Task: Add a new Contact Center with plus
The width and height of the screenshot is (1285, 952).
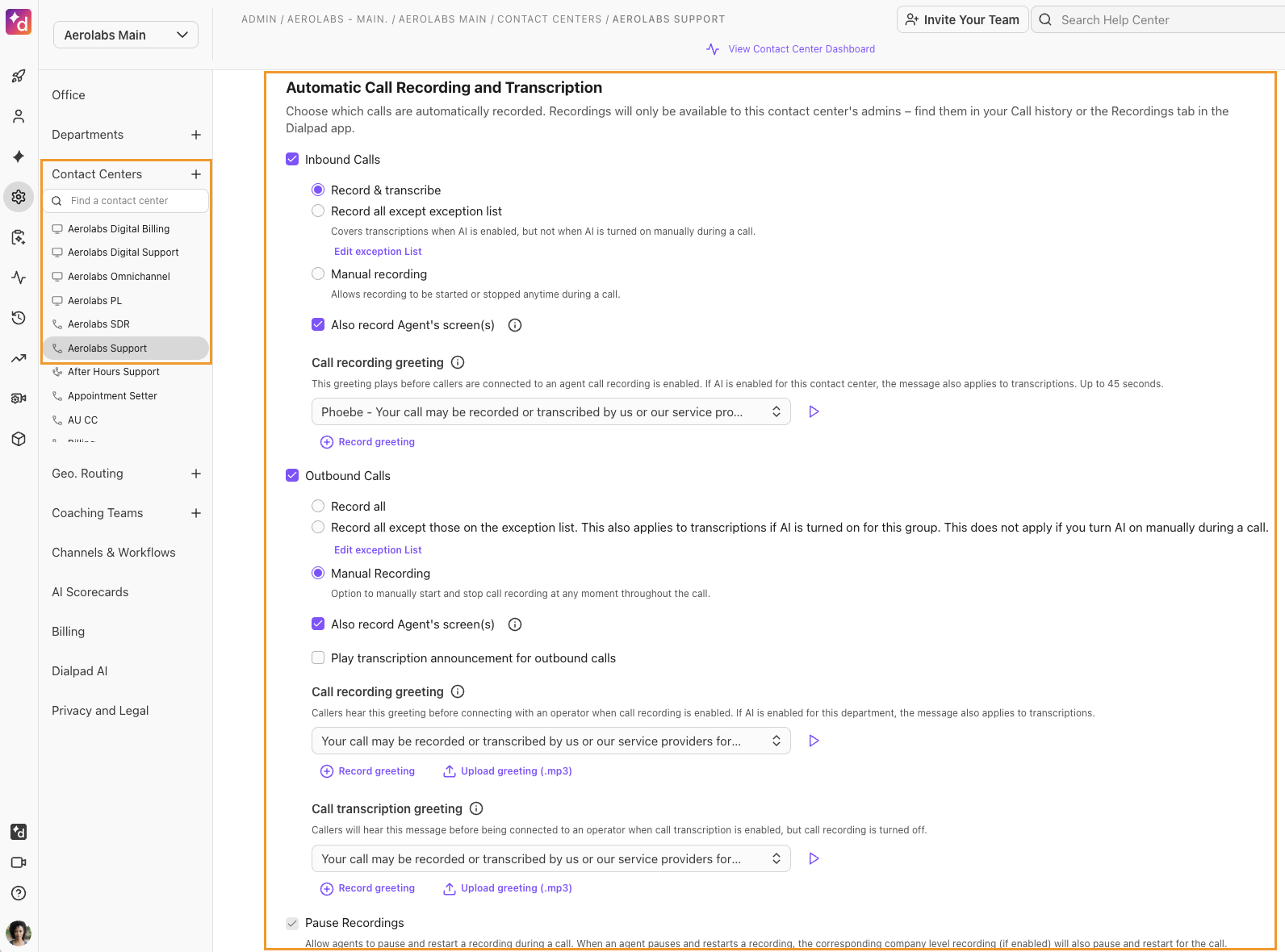Action: point(196,174)
